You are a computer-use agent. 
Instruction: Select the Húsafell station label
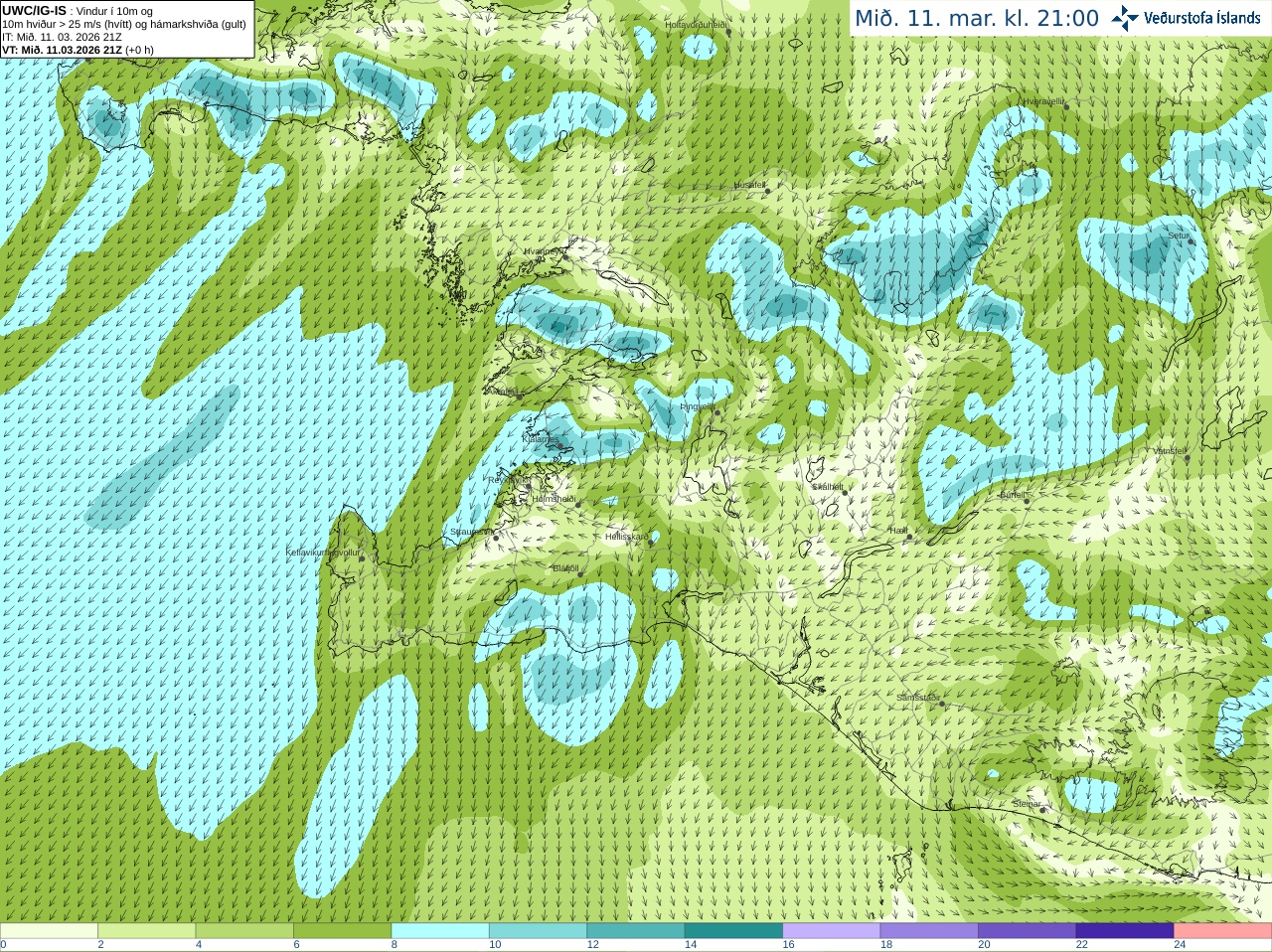click(x=750, y=185)
